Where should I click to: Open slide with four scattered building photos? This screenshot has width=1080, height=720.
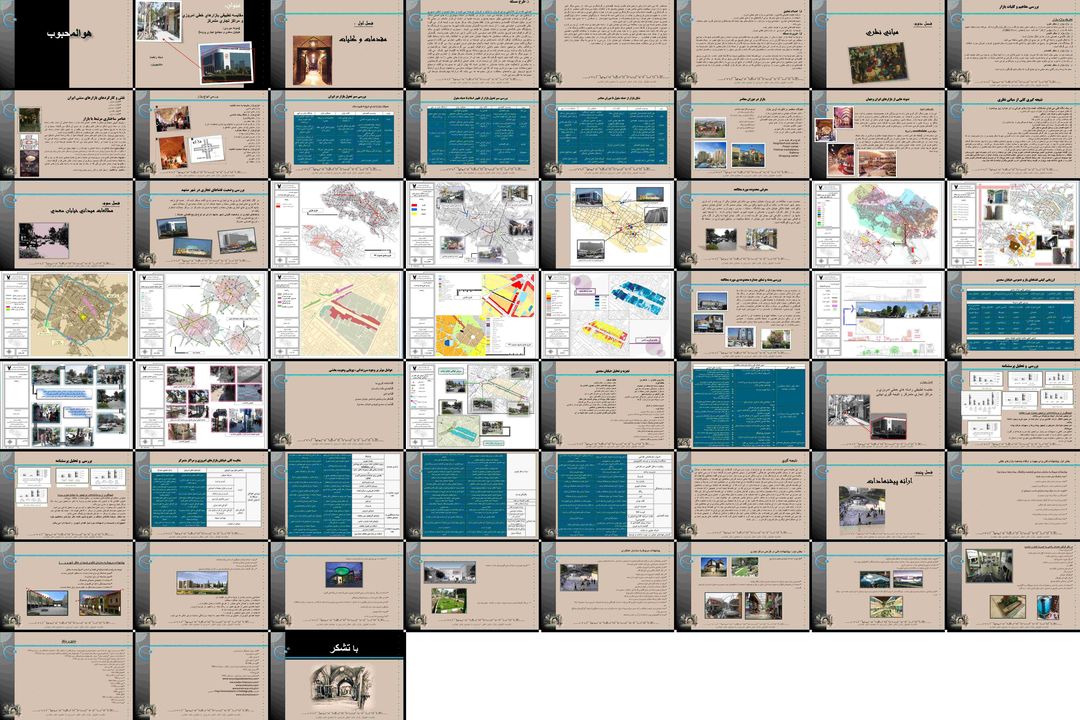(743, 315)
